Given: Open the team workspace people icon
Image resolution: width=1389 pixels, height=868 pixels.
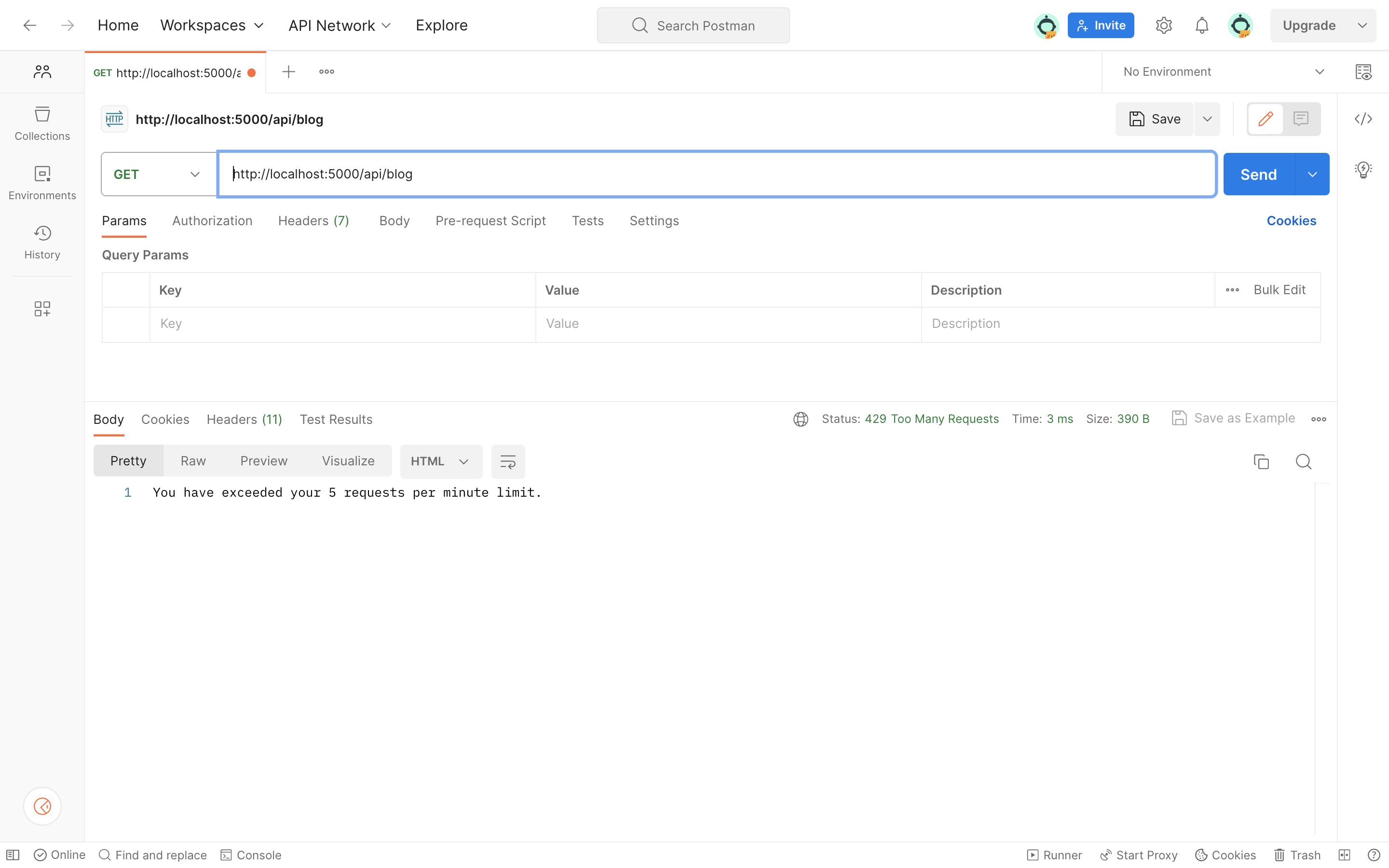Looking at the screenshot, I should click(x=42, y=72).
